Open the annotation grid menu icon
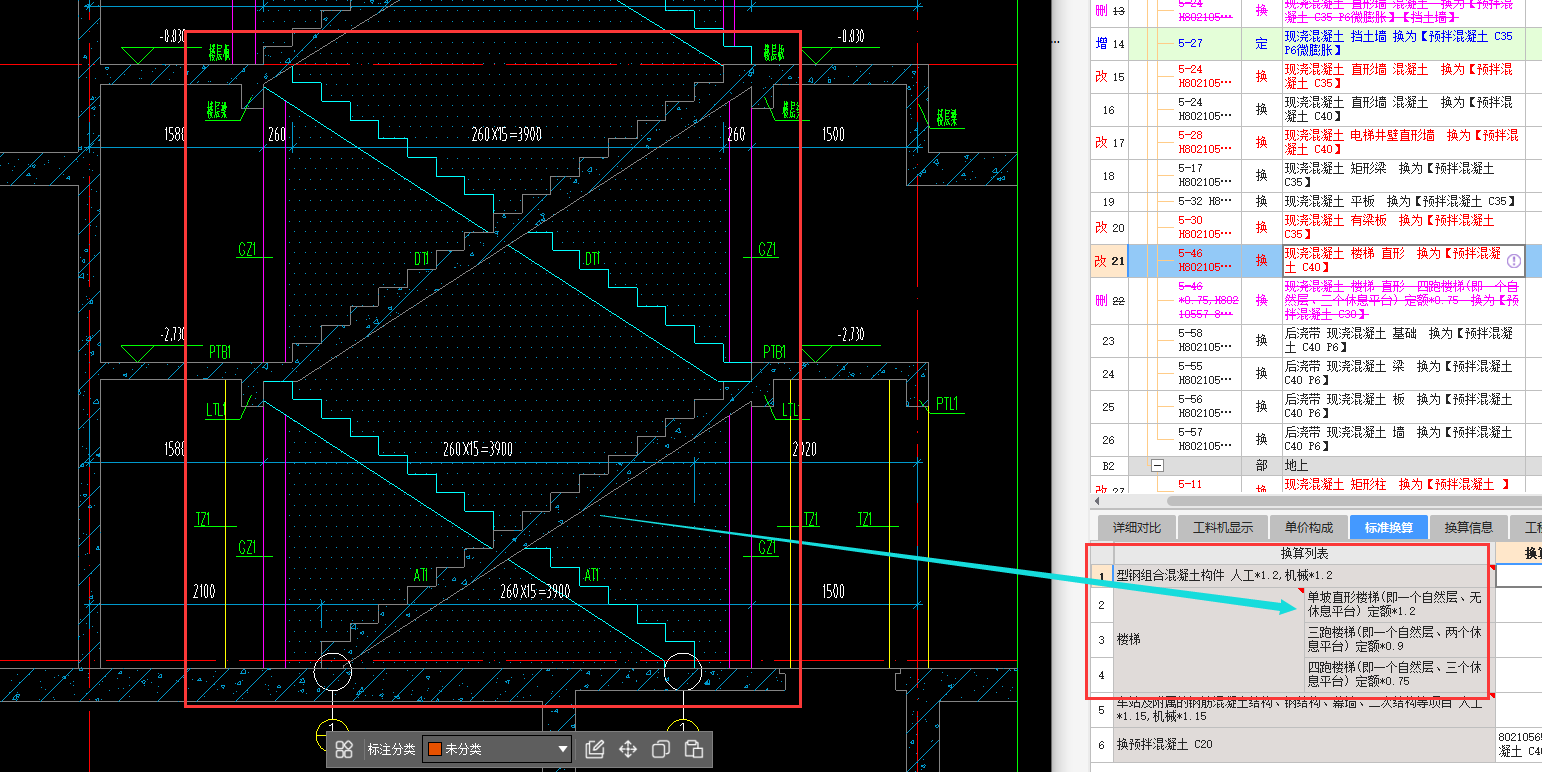The width and height of the screenshot is (1542, 772). pos(344,749)
